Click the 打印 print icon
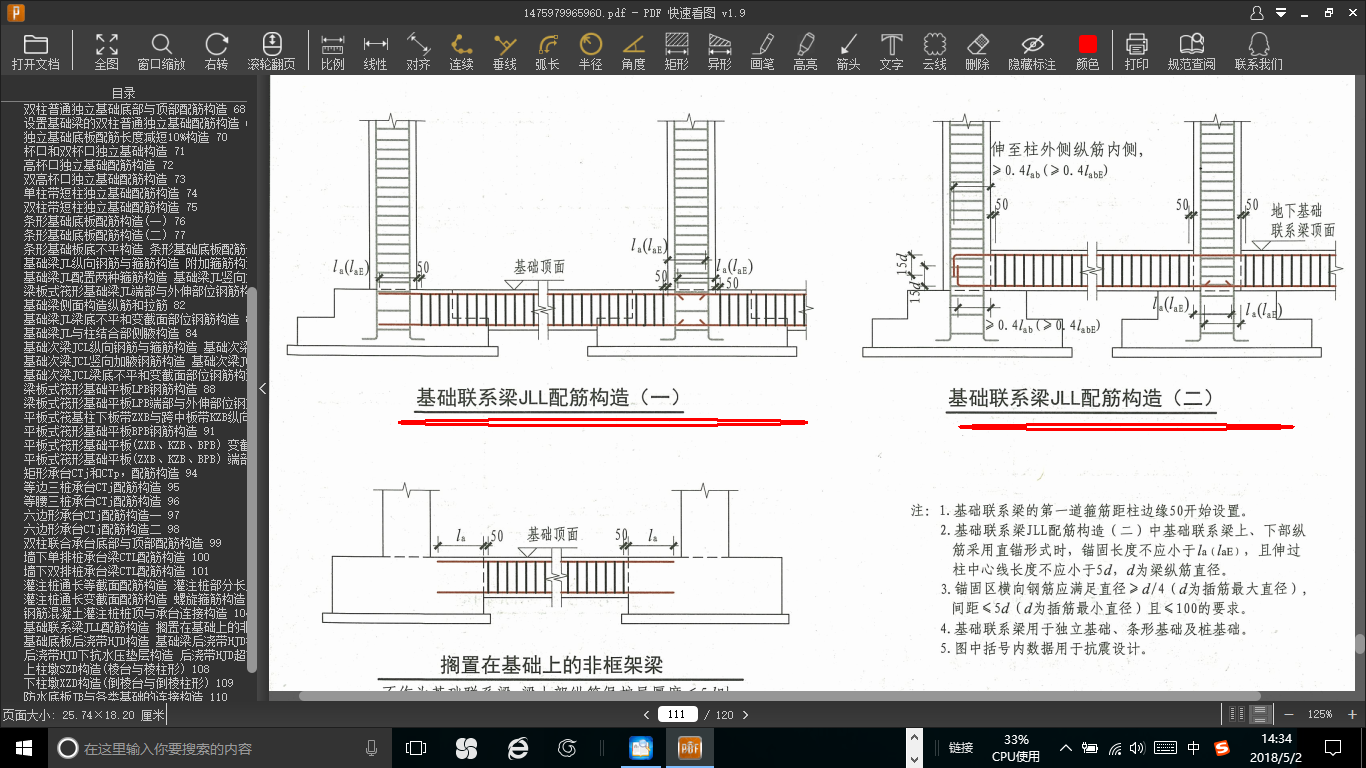1366x768 pixels. point(1137,51)
